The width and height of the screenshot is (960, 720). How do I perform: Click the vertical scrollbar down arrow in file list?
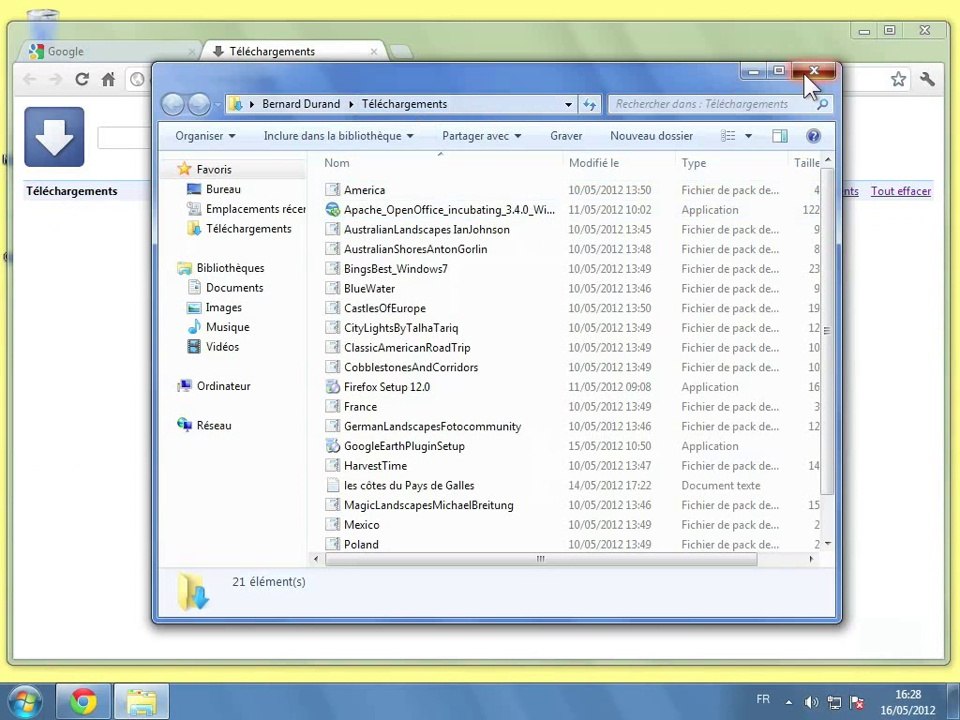[x=828, y=544]
